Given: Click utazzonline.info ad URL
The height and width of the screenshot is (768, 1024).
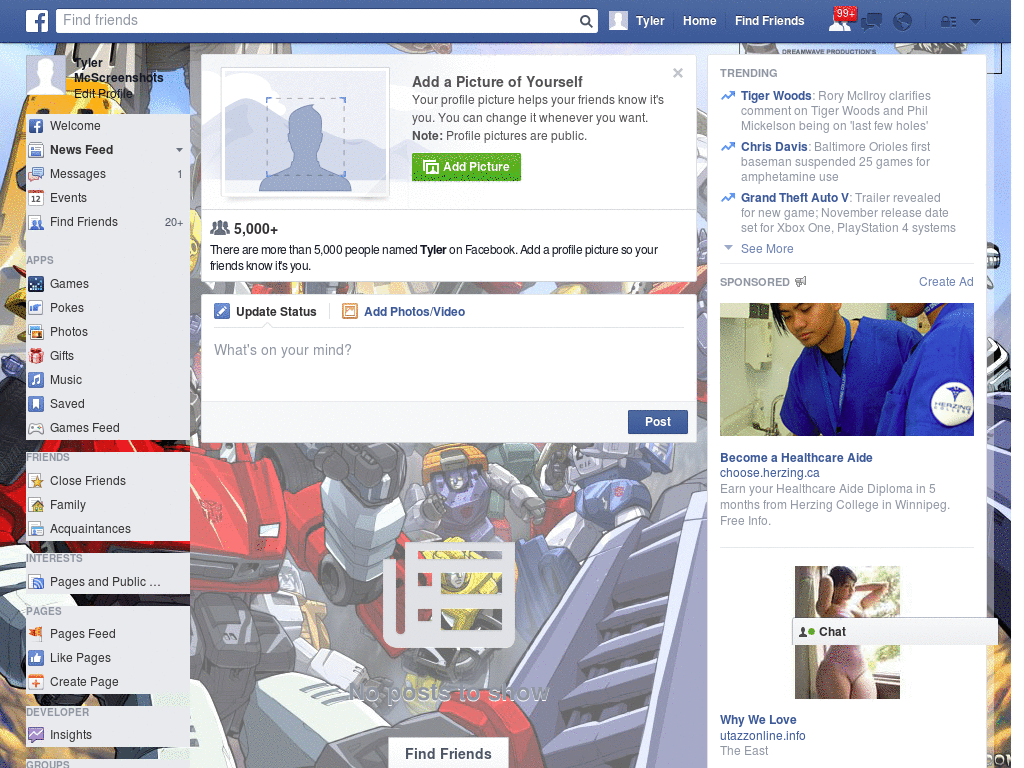Looking at the screenshot, I should click(762, 735).
